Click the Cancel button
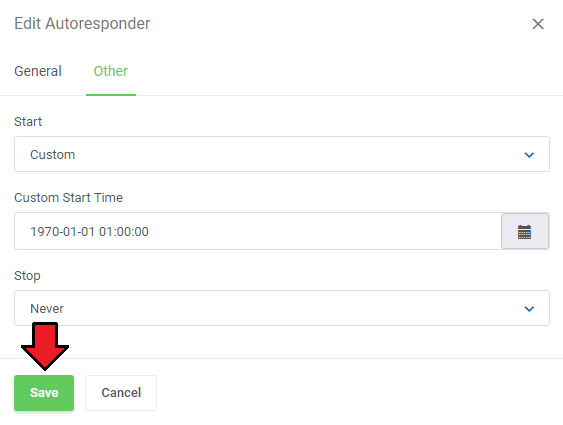Screen dimensions: 563x425 point(121,393)
